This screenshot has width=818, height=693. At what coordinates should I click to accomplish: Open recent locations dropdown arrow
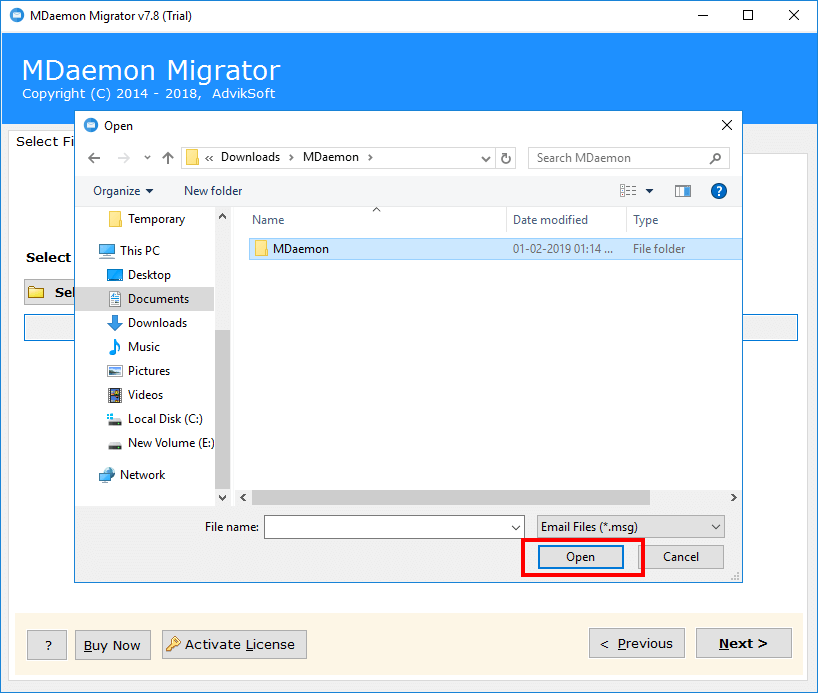click(147, 158)
